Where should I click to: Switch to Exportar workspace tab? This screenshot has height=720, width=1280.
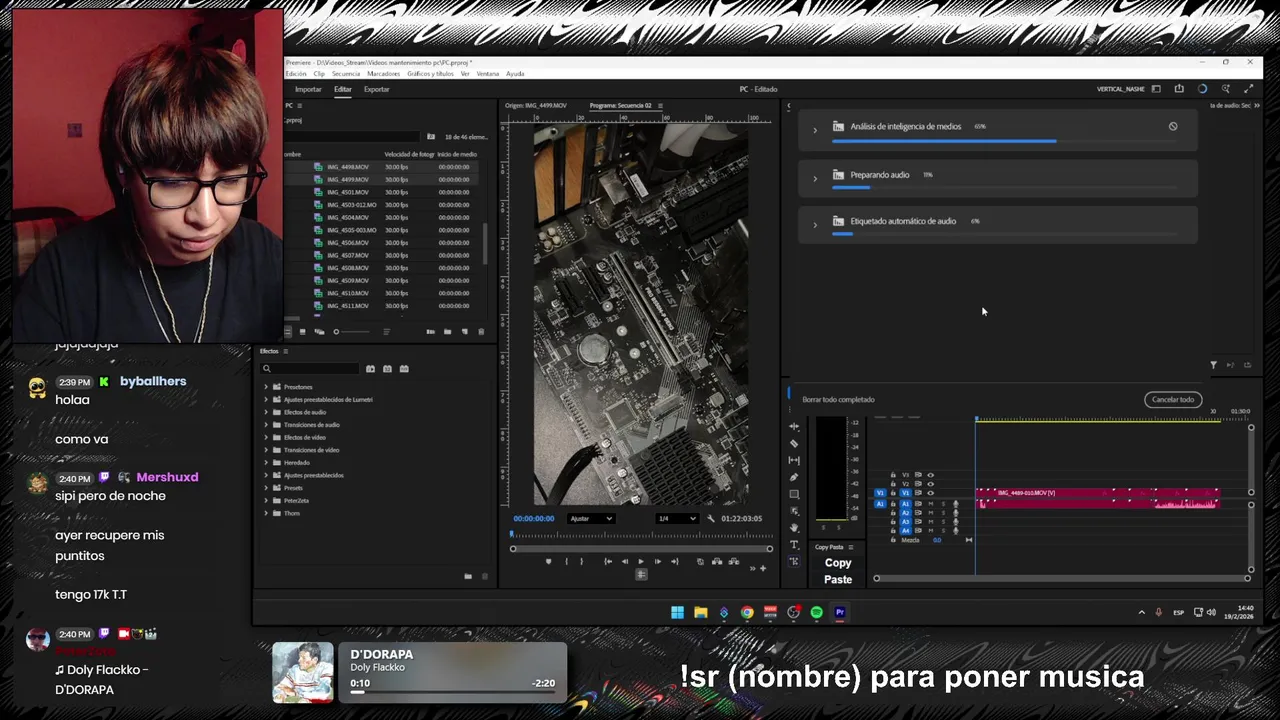[x=376, y=89]
